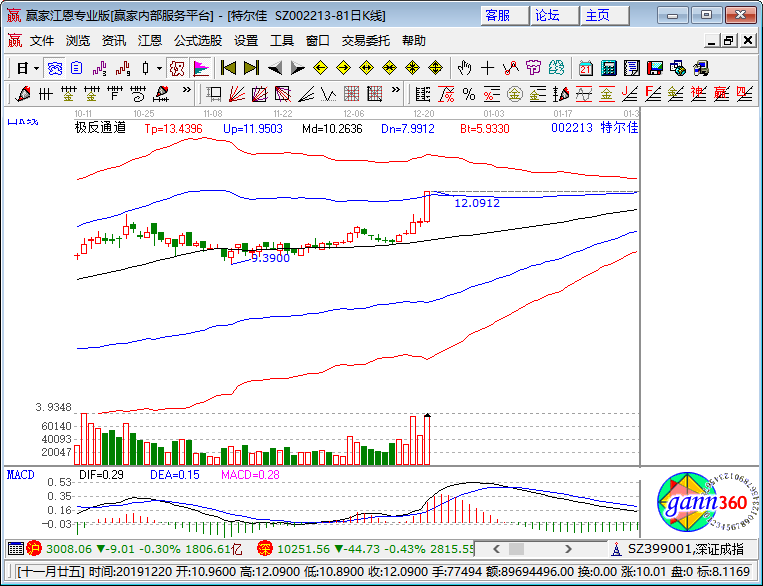763x586 pixels.
Task: Click the scrollbar left arrow button
Action: (496, 549)
